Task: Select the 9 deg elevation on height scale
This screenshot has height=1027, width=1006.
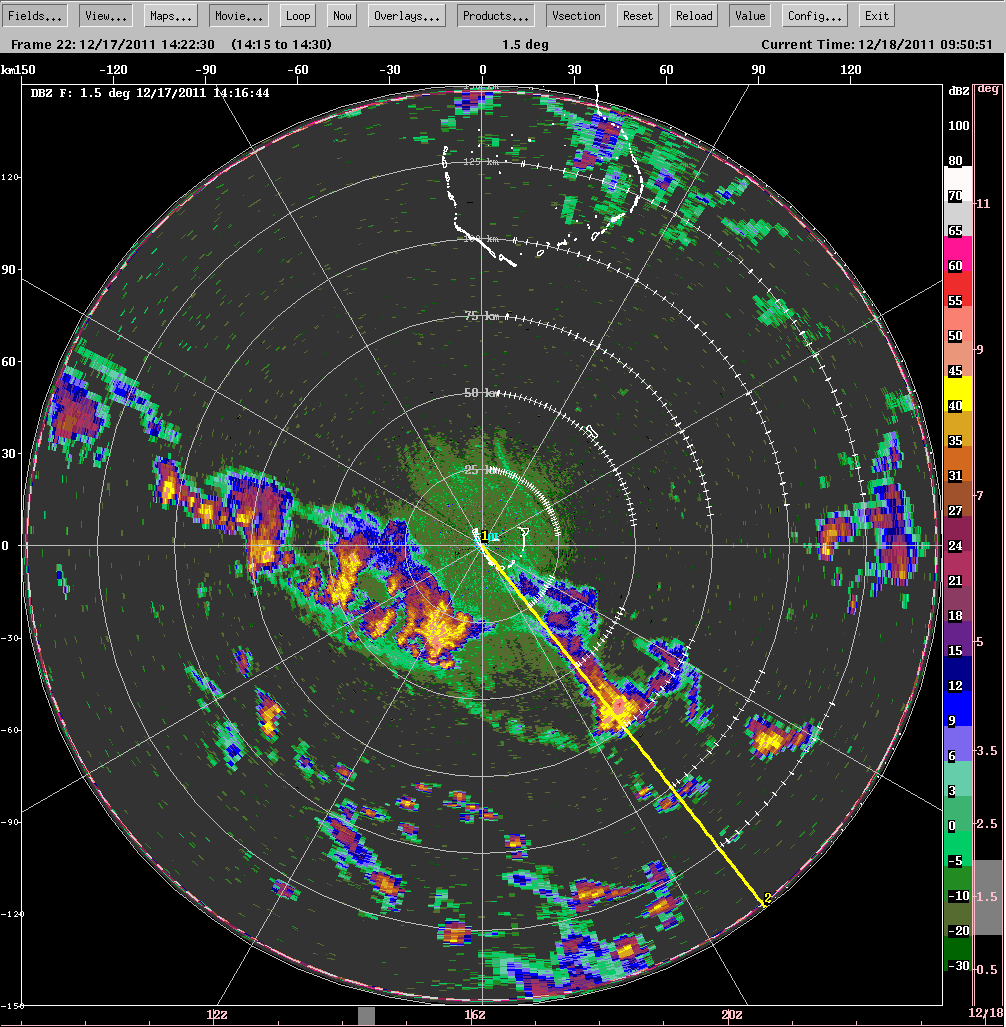Action: 980,350
